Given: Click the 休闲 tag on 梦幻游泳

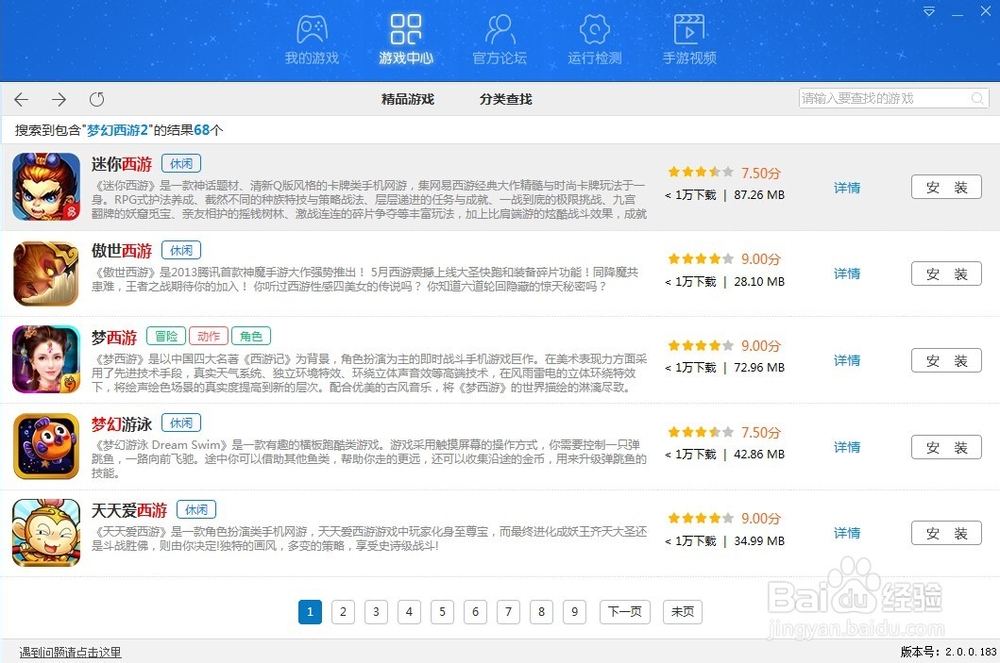Looking at the screenshot, I should [x=181, y=423].
